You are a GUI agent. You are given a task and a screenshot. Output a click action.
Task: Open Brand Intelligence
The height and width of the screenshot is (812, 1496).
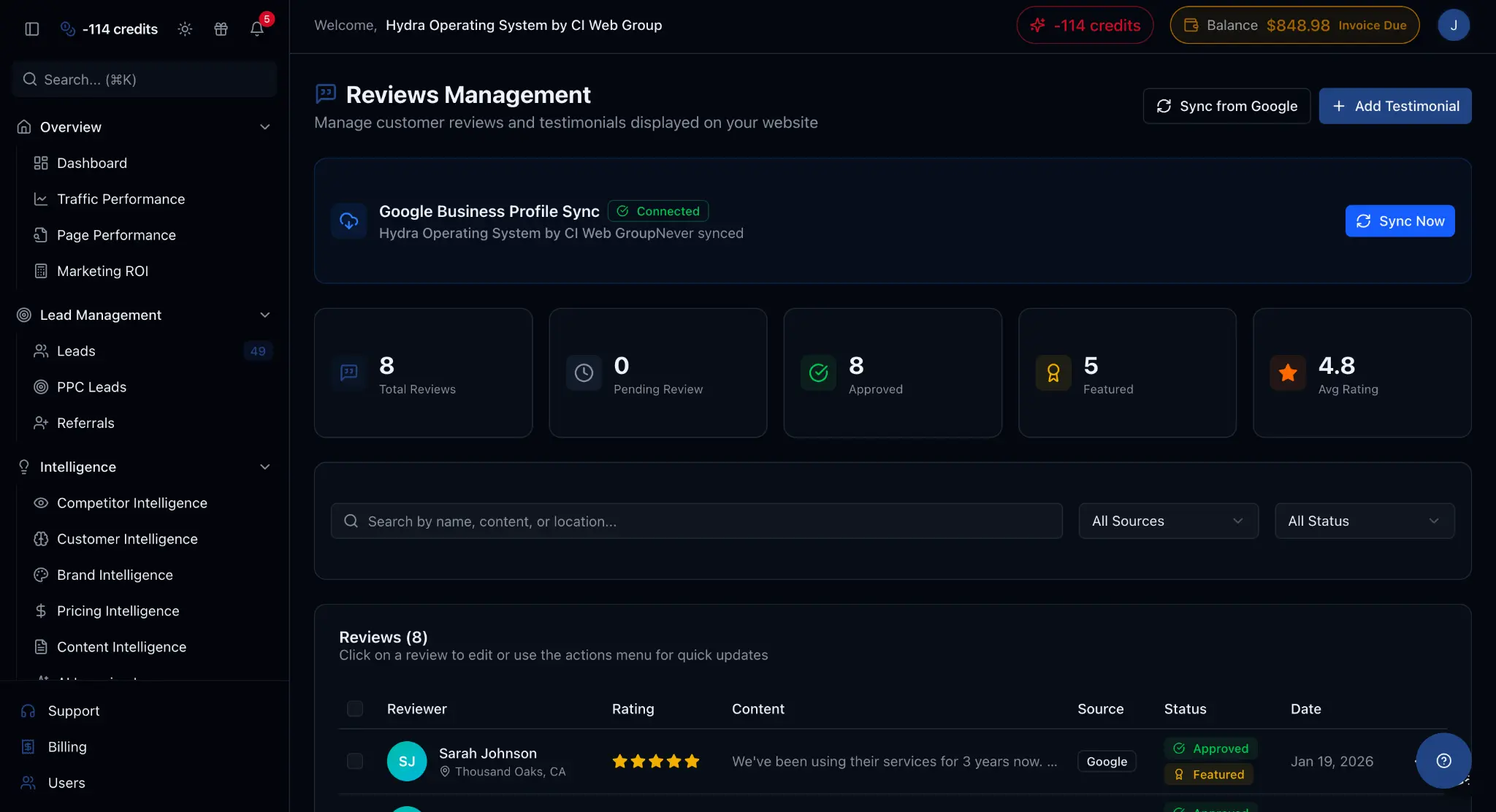(x=104, y=575)
